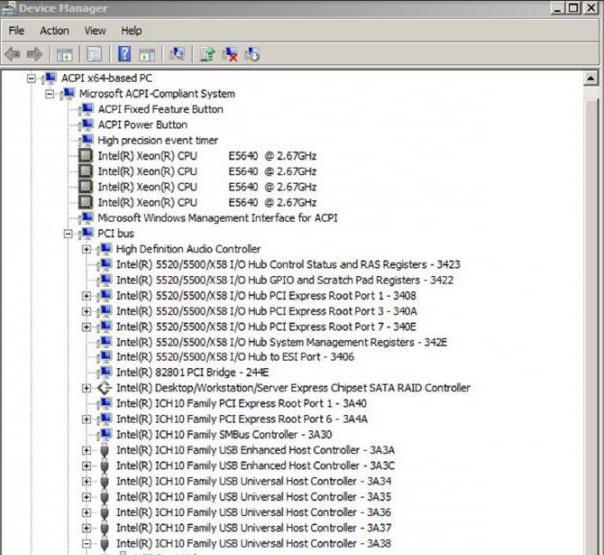604x555 pixels.
Task: Click the Disable device toolbar icon
Action: click(253, 54)
